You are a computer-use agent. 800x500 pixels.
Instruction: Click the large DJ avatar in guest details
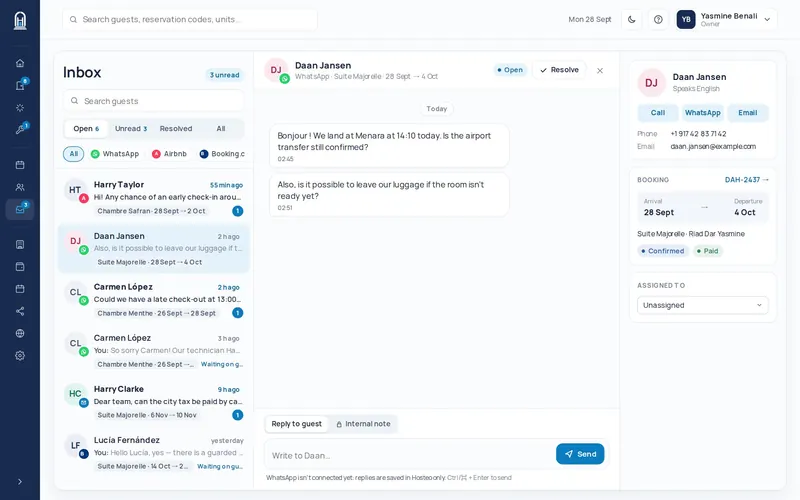click(652, 83)
